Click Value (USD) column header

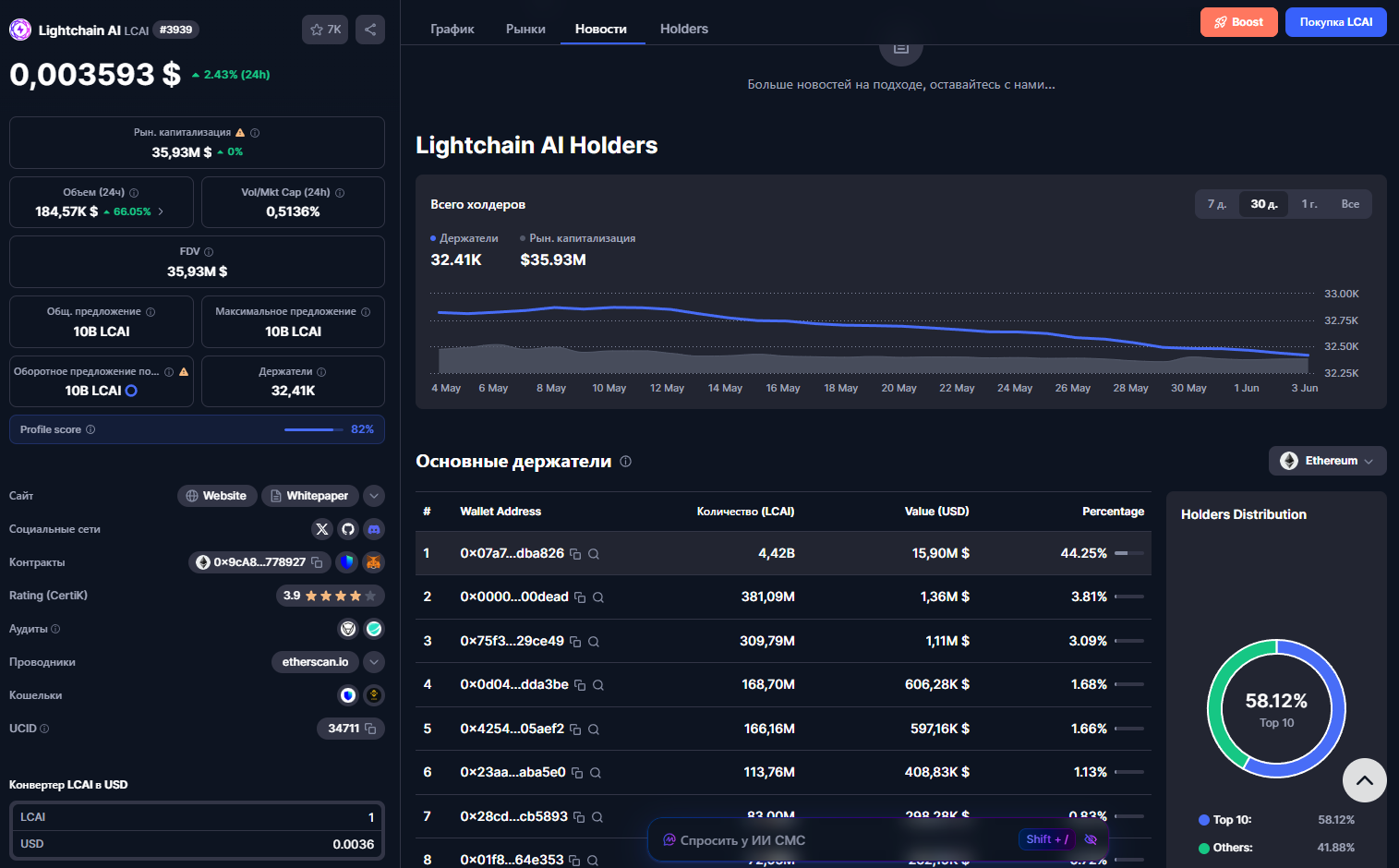(936, 512)
